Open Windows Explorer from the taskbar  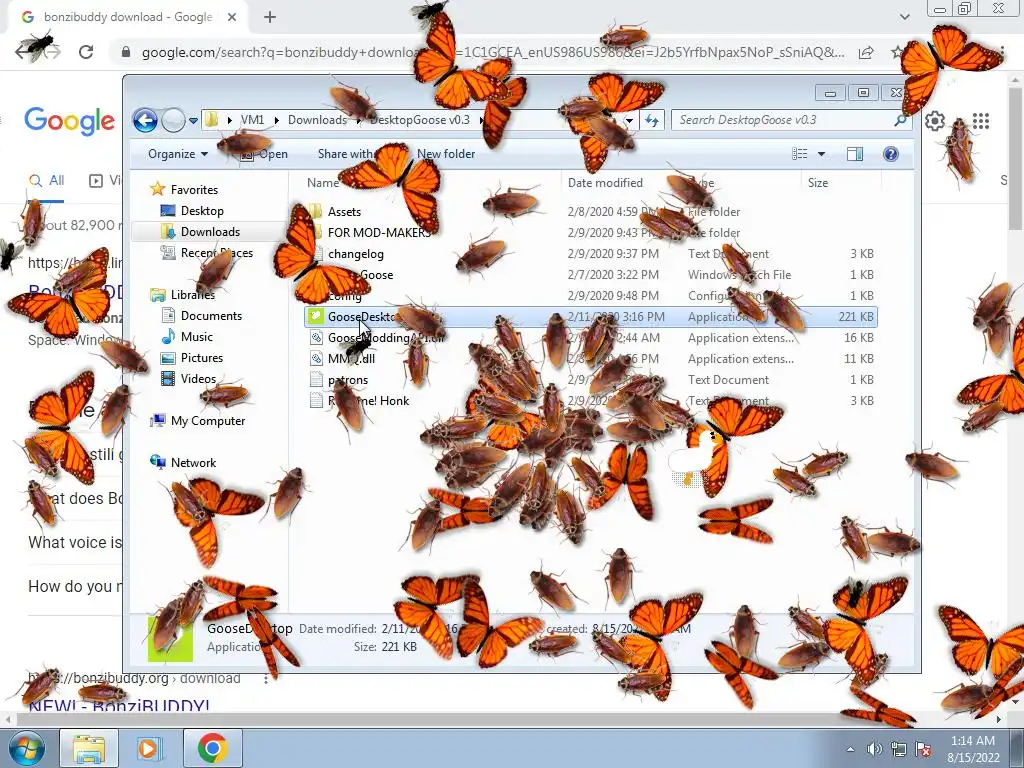89,748
